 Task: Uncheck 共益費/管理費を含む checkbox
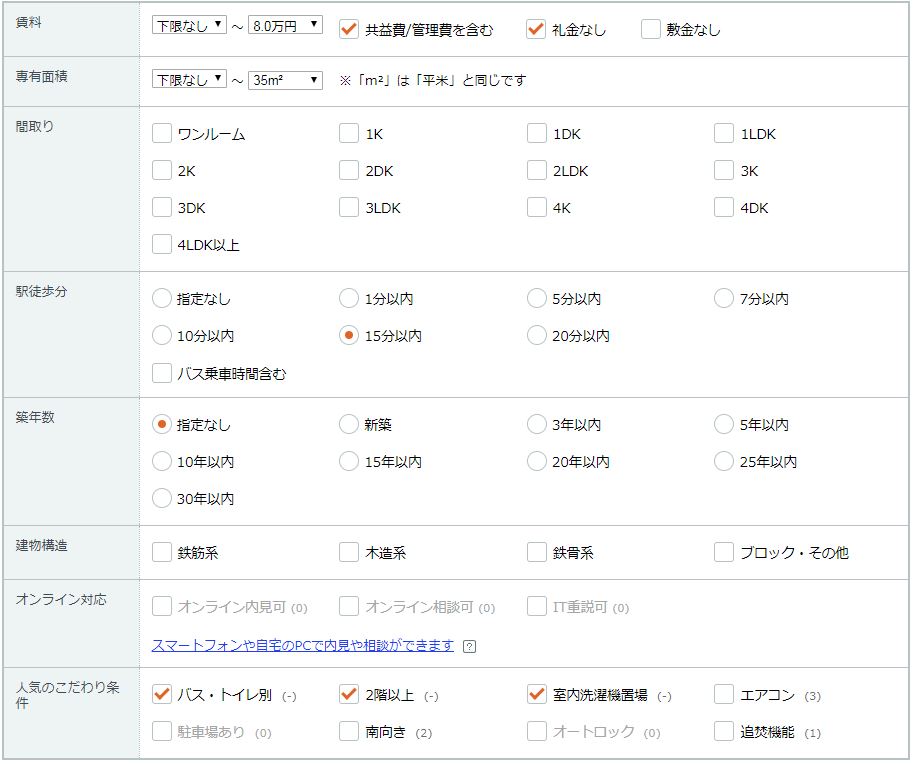pyautogui.click(x=349, y=29)
